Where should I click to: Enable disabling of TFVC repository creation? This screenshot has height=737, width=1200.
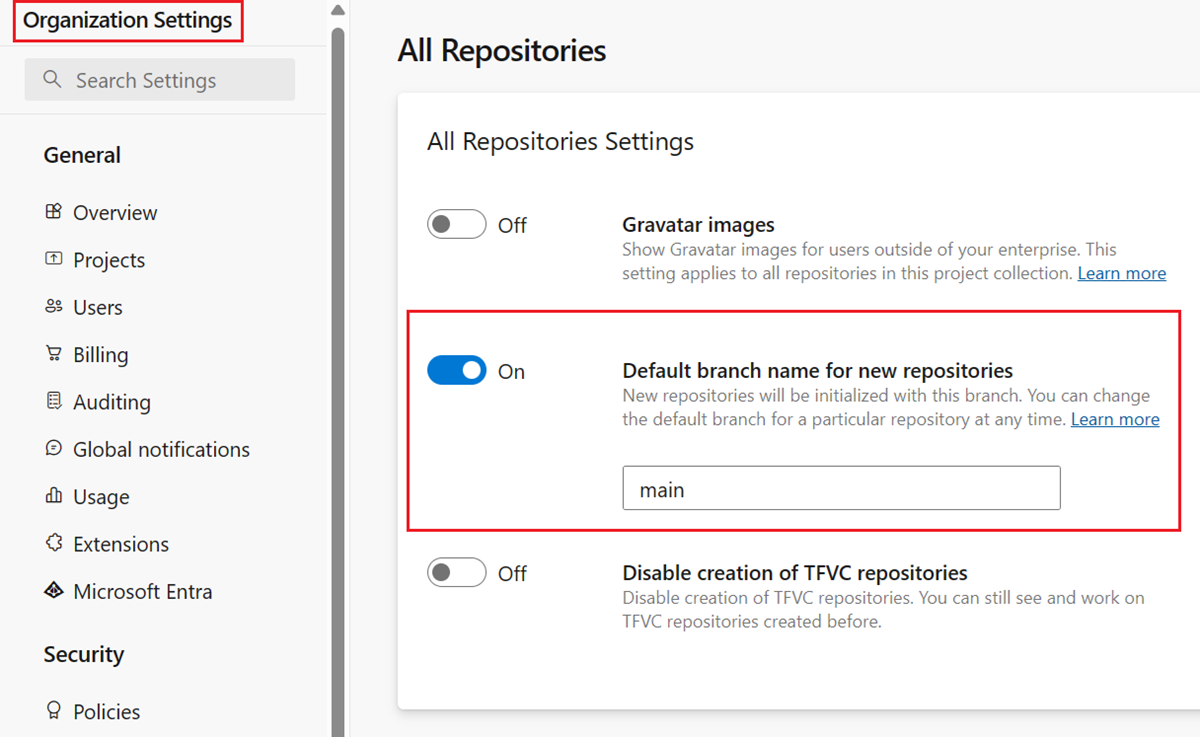pos(456,572)
